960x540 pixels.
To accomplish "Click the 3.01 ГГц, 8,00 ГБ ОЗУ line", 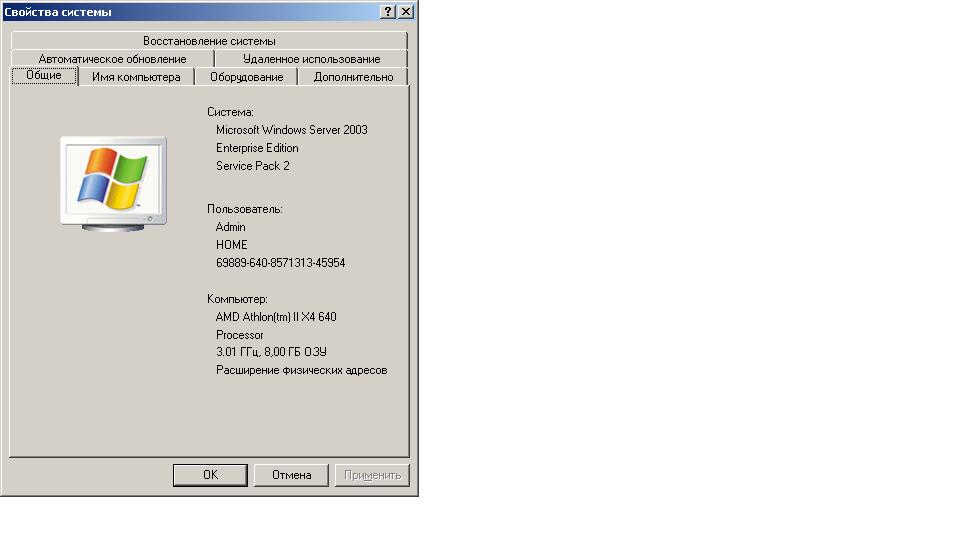I will [x=271, y=352].
